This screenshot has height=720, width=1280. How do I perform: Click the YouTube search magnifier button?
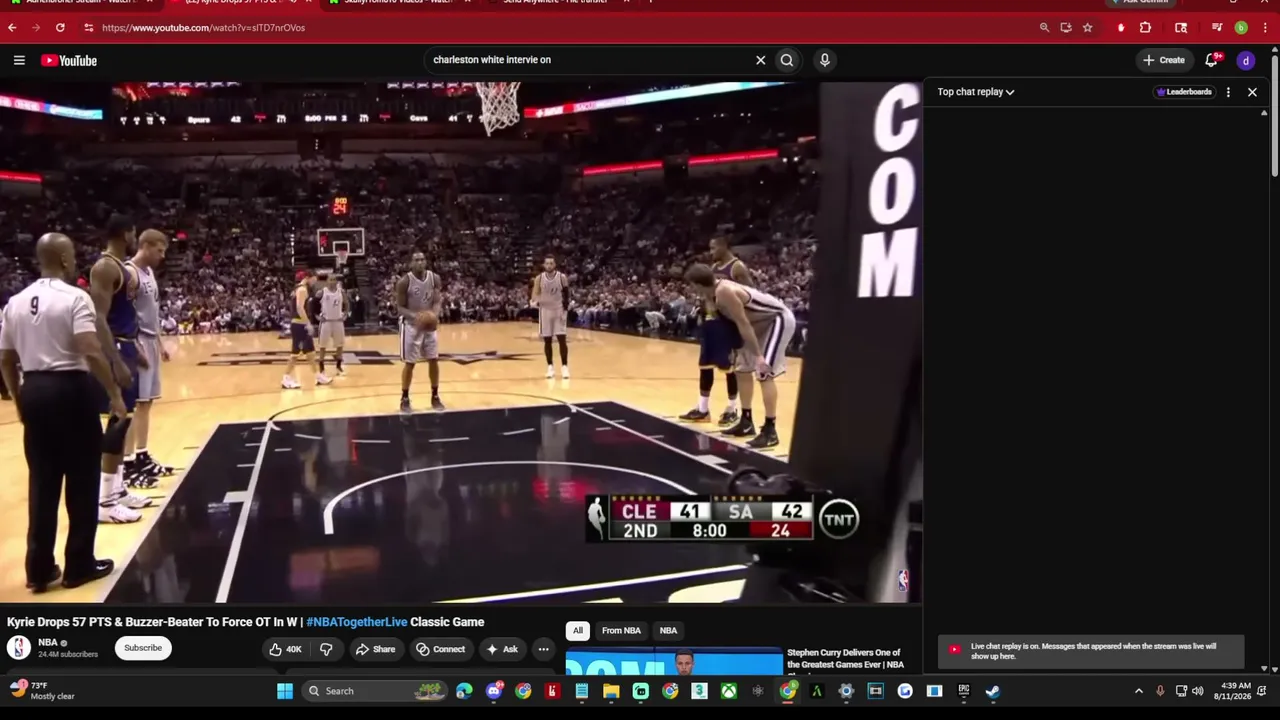(x=787, y=60)
